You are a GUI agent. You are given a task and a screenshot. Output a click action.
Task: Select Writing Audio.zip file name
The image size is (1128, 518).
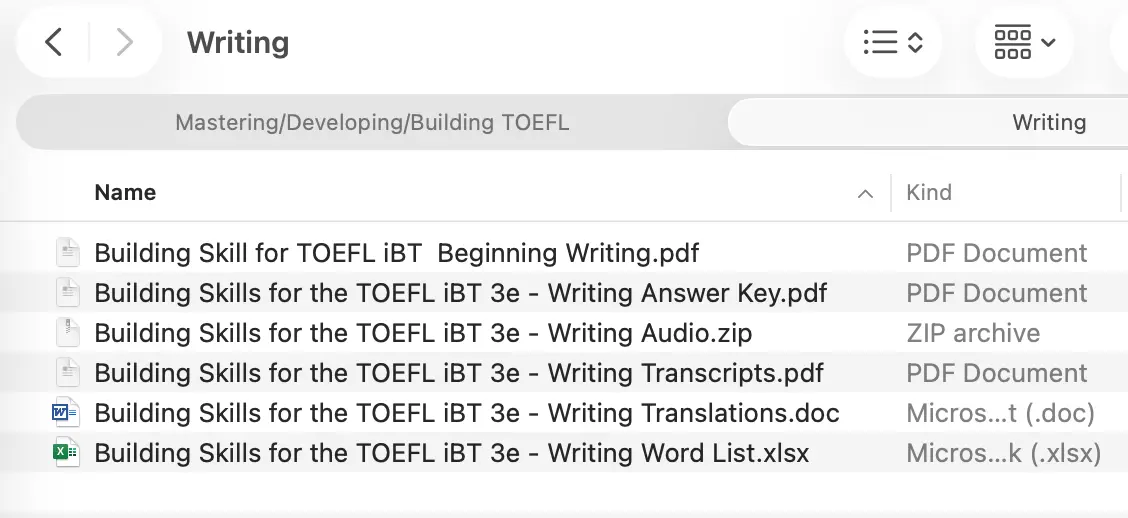point(422,333)
